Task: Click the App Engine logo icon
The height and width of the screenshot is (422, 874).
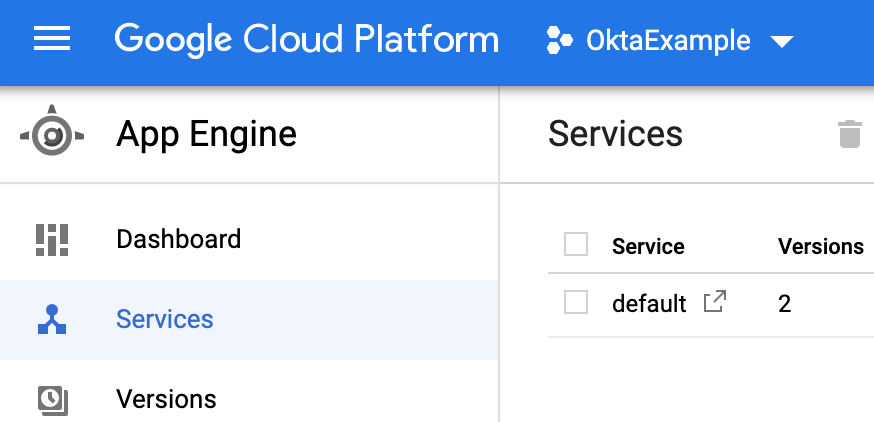Action: [52, 133]
